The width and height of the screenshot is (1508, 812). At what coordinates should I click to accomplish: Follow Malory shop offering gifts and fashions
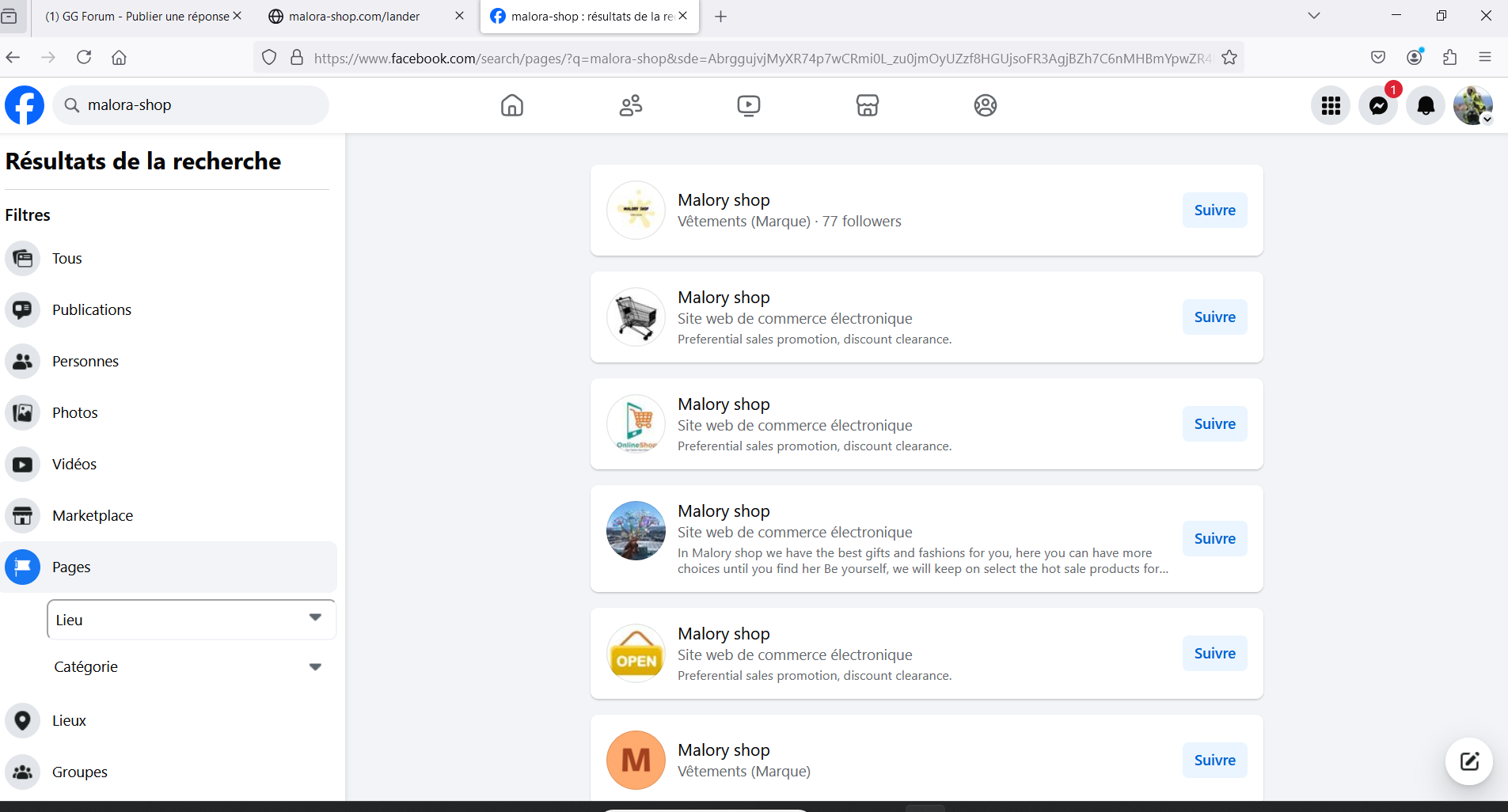[1215, 539]
